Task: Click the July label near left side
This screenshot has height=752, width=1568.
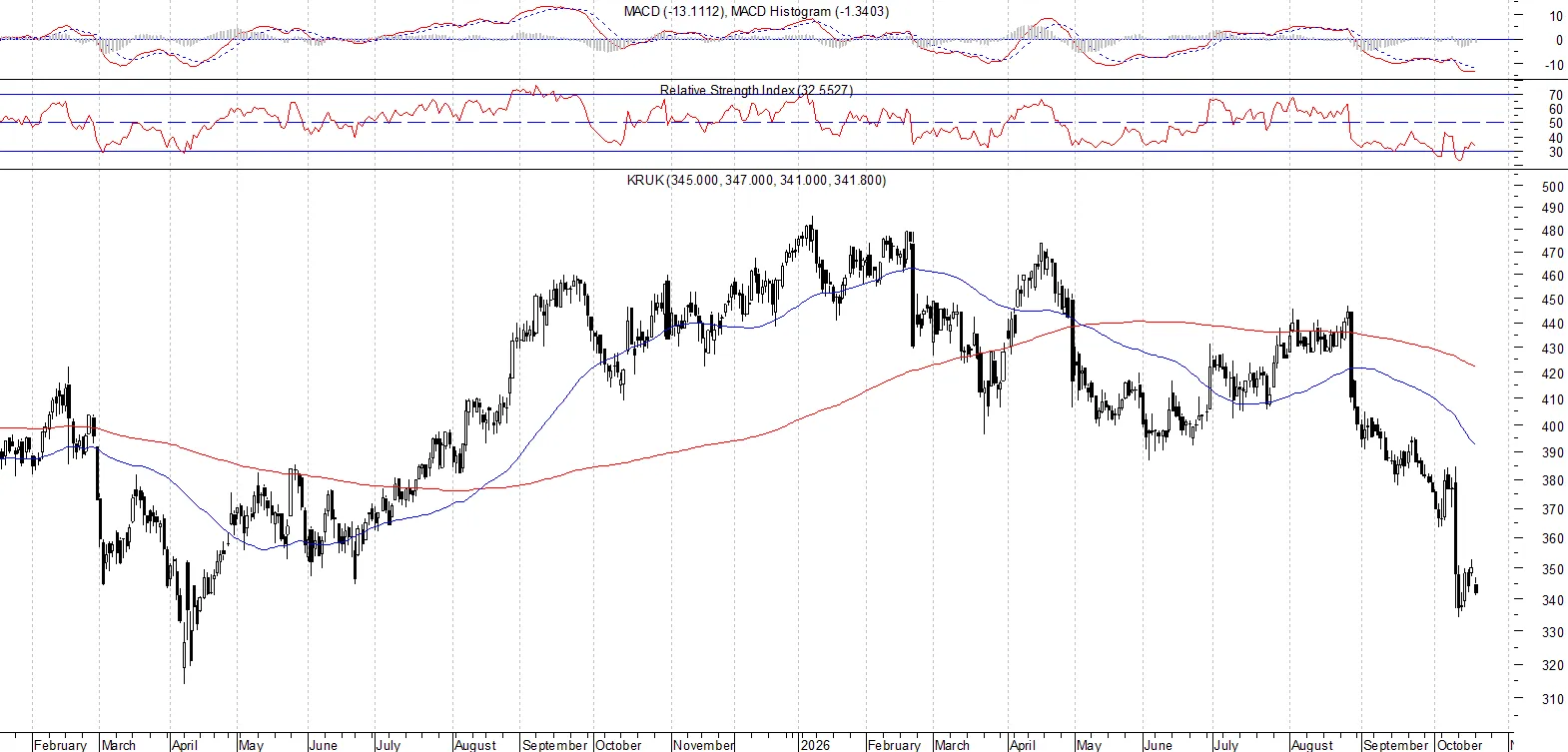Action: pyautogui.click(x=388, y=745)
